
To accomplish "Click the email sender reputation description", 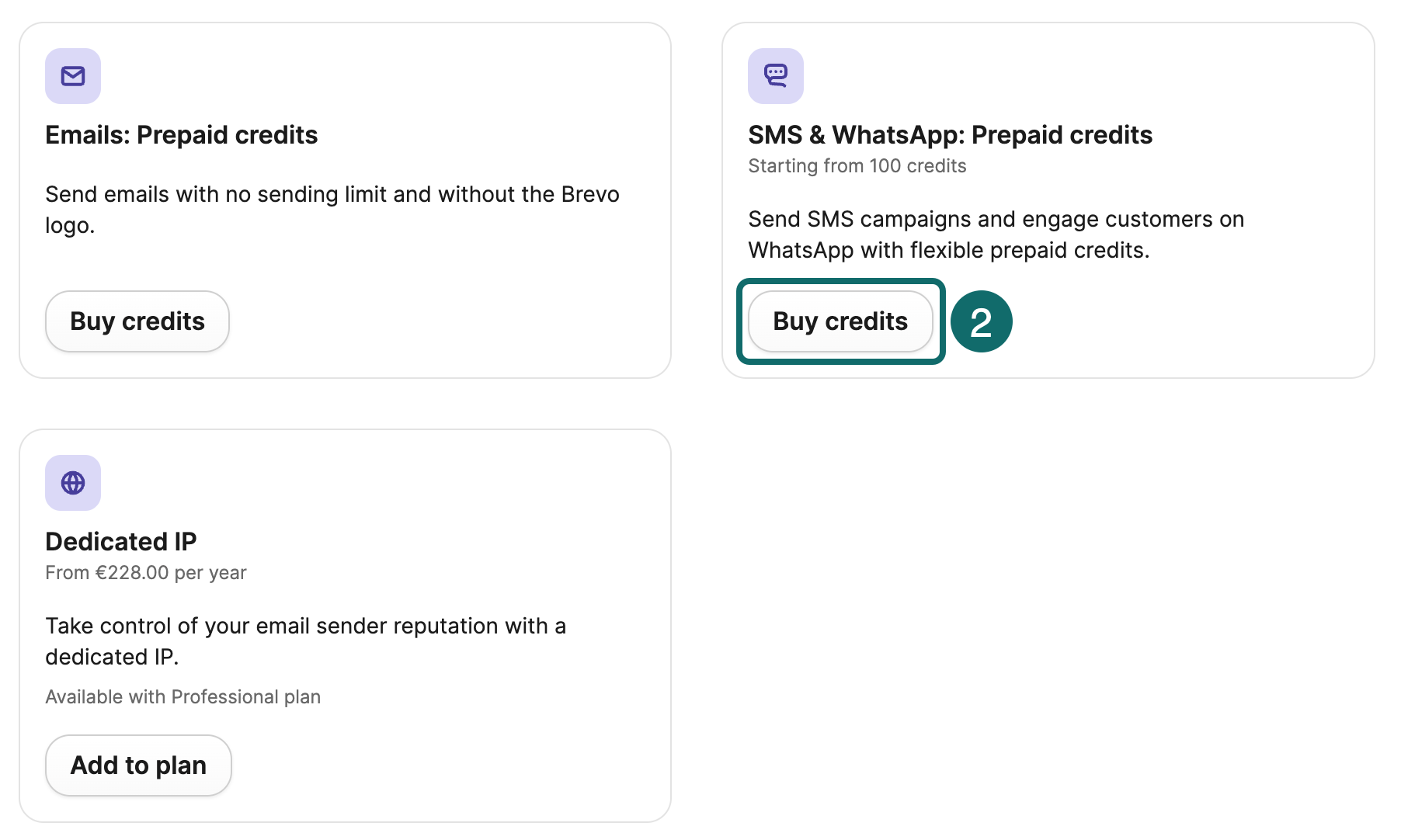I will pyautogui.click(x=305, y=641).
